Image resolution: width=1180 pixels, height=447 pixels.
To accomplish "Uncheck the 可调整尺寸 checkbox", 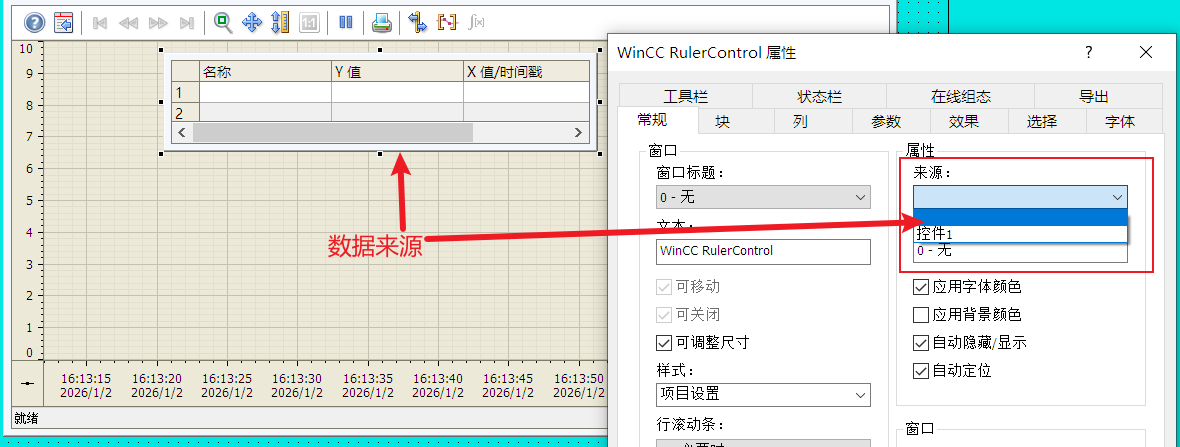I will pyautogui.click(x=664, y=343).
